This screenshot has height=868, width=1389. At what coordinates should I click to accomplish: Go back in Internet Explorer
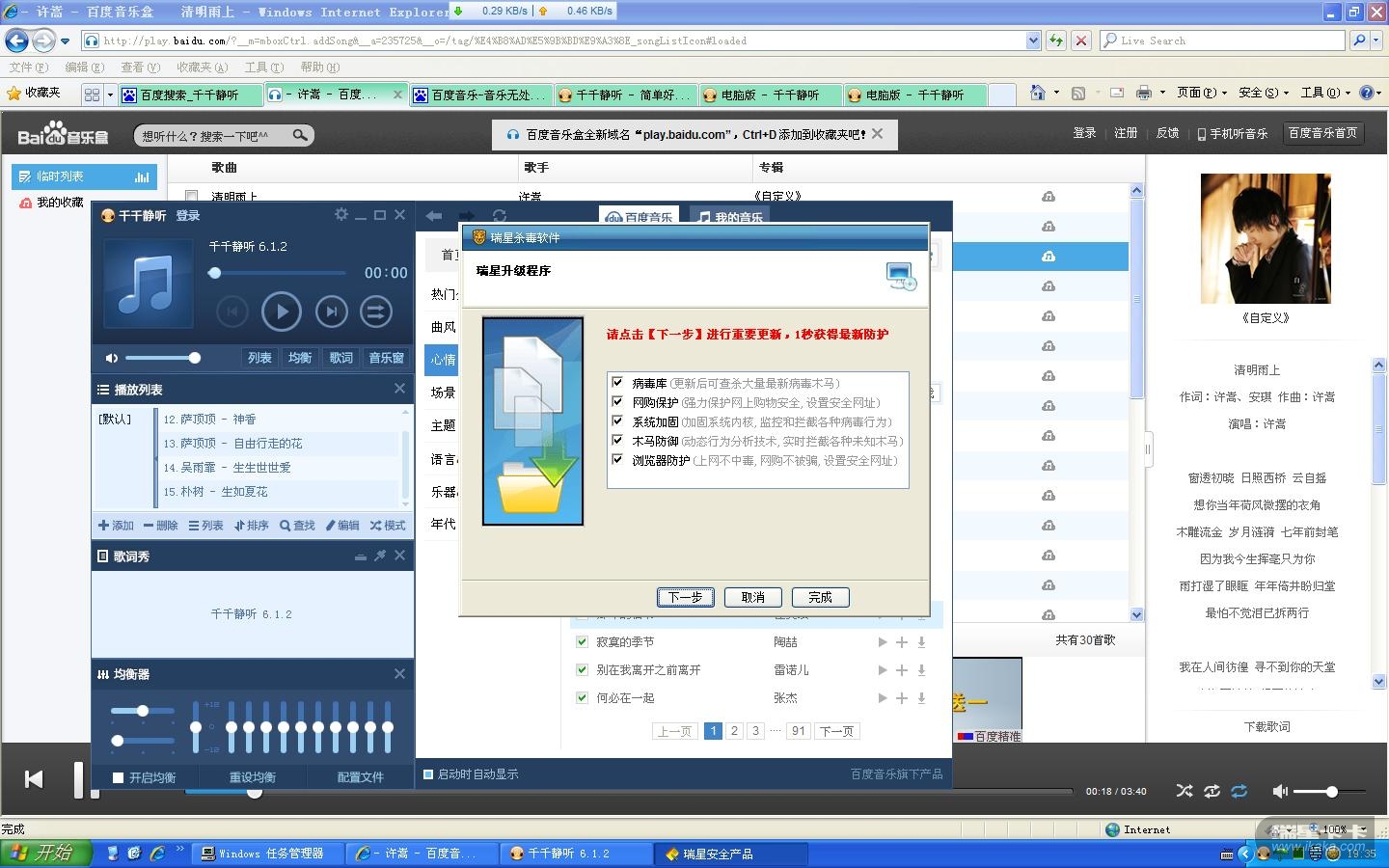16,41
